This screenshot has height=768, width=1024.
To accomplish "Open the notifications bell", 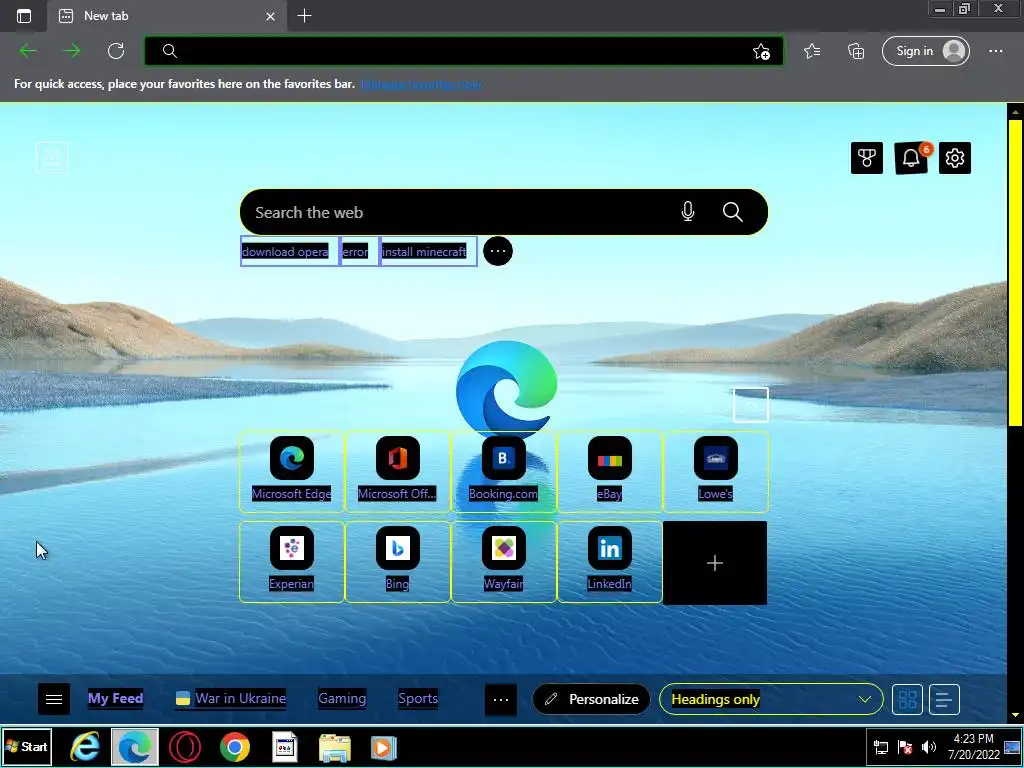I will click(x=911, y=158).
